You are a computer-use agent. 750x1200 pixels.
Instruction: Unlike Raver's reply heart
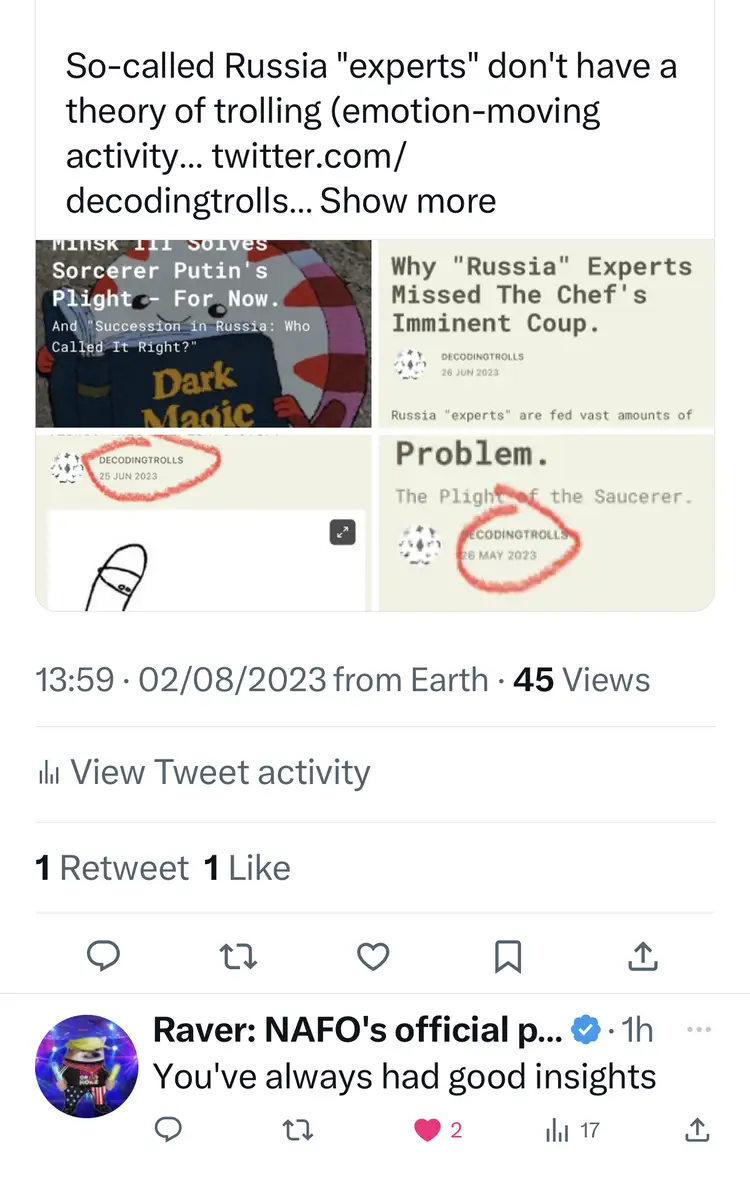click(427, 1130)
